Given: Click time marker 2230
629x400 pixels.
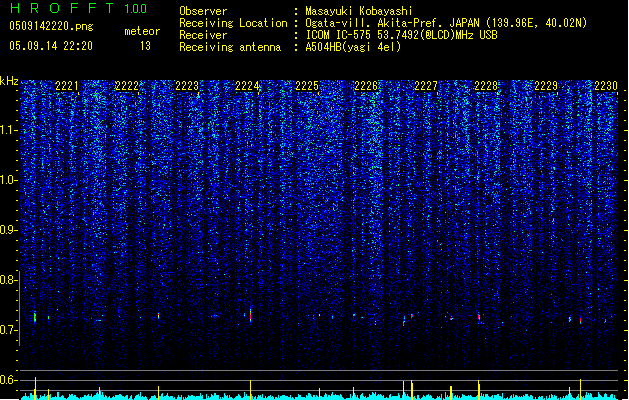Looking at the screenshot, I should 606,86.
